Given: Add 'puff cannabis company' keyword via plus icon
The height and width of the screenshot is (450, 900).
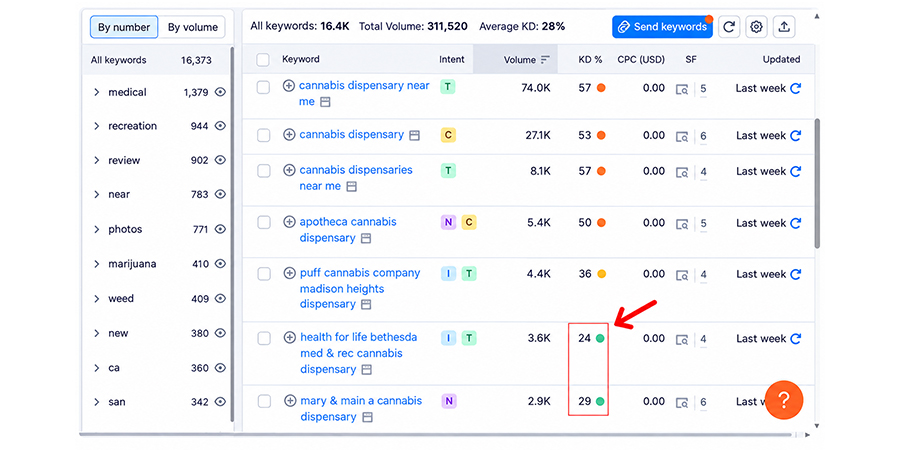Looking at the screenshot, I should [x=289, y=273].
